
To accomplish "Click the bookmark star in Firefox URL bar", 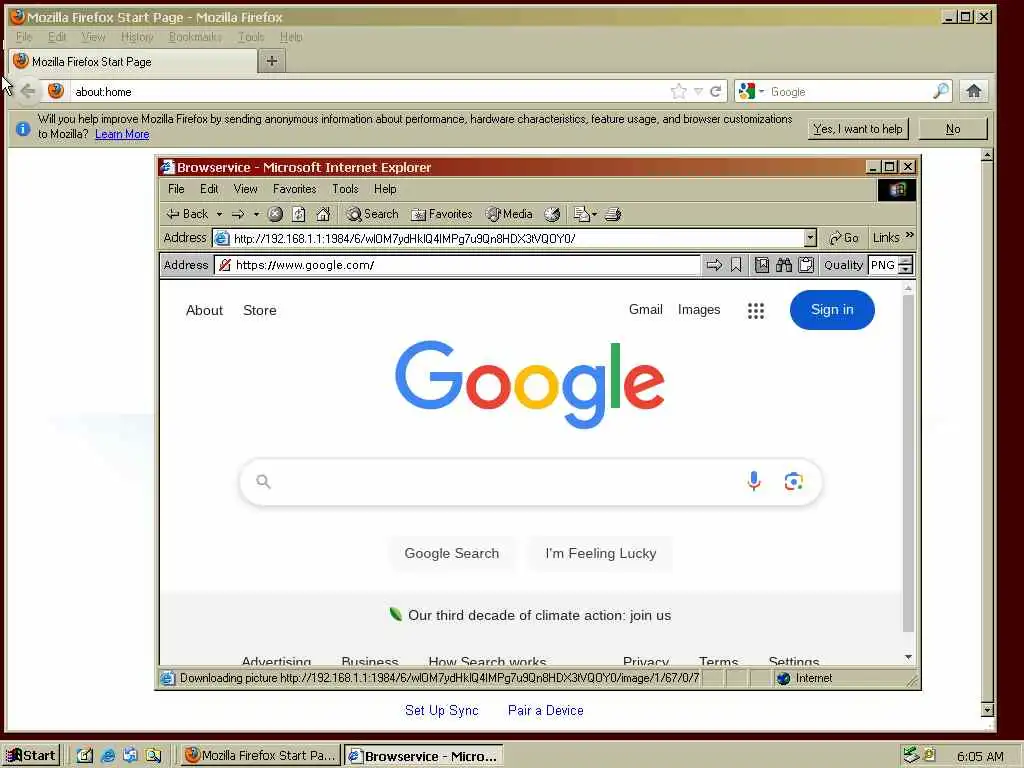I will (679, 91).
